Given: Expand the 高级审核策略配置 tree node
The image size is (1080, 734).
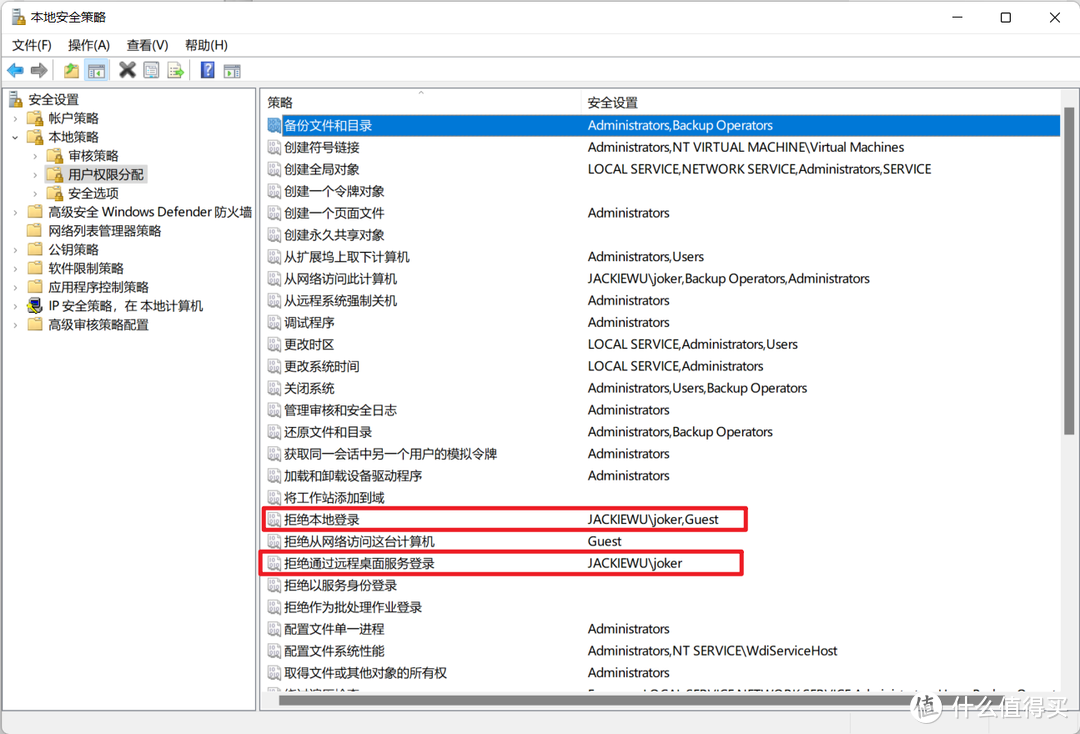Looking at the screenshot, I should click(16, 324).
